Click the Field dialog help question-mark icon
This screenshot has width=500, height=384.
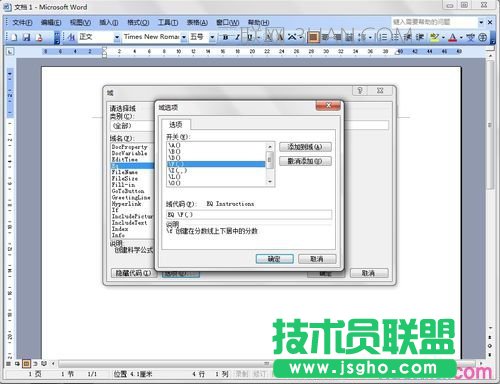click(360, 90)
